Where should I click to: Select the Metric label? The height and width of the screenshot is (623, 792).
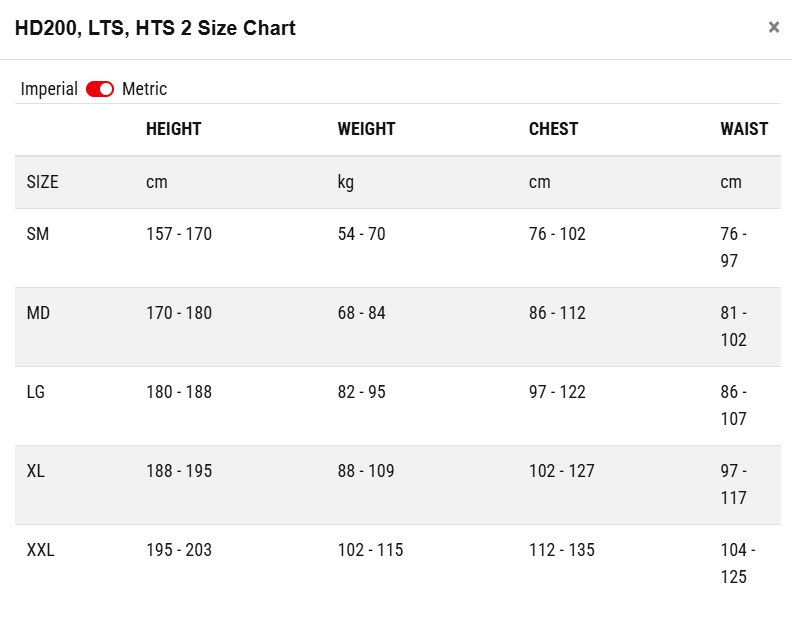144,89
